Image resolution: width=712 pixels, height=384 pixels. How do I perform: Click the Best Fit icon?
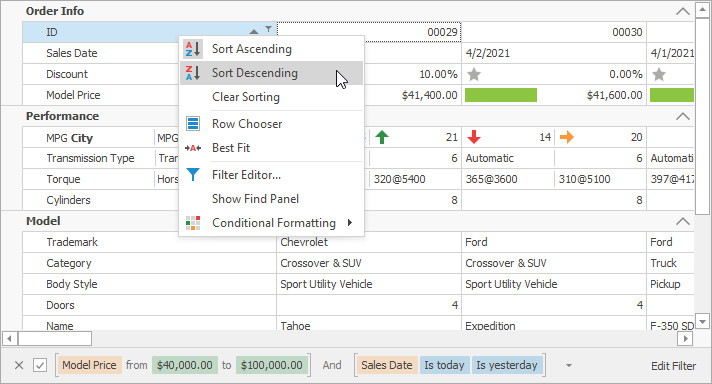pyautogui.click(x=193, y=148)
